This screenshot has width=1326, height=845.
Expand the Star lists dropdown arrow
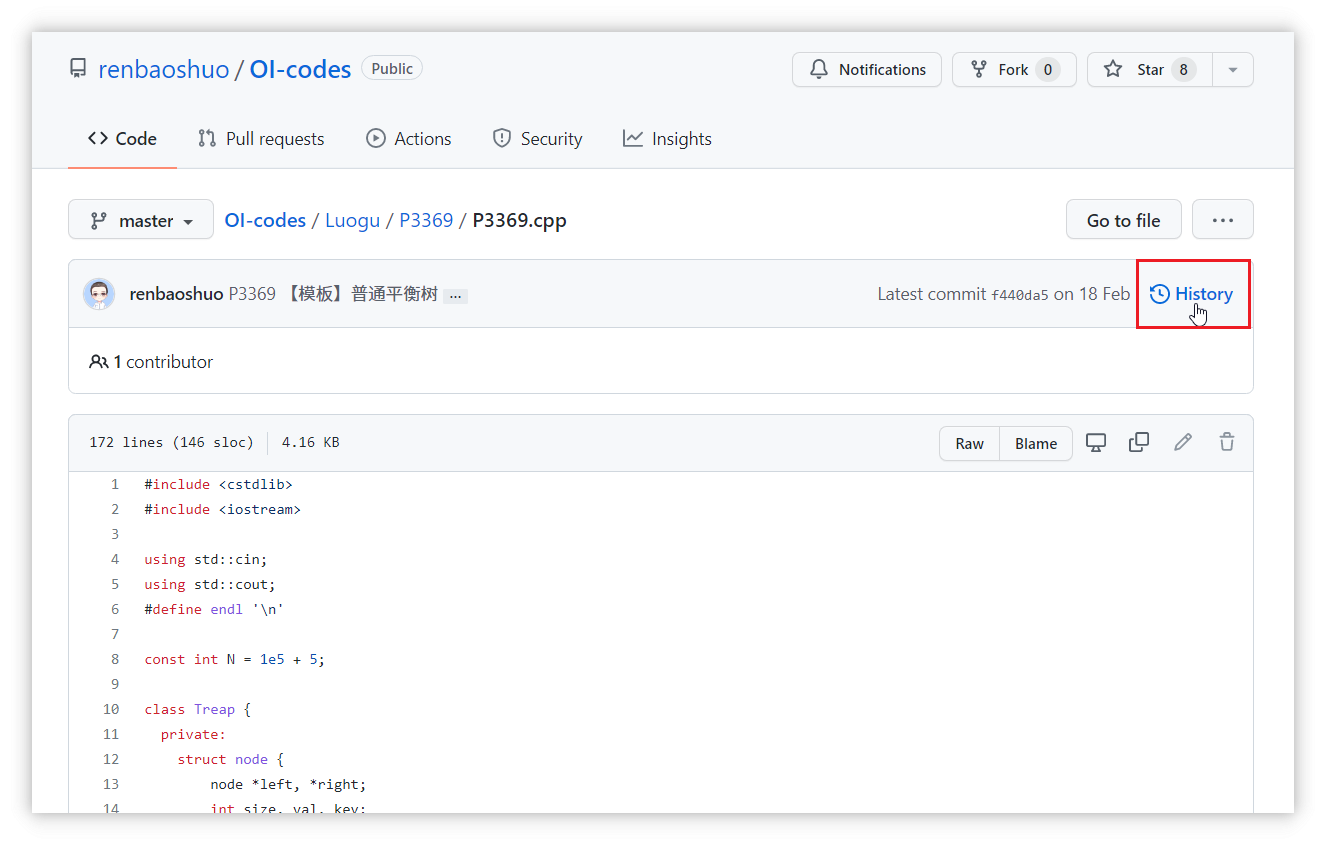coord(1233,70)
